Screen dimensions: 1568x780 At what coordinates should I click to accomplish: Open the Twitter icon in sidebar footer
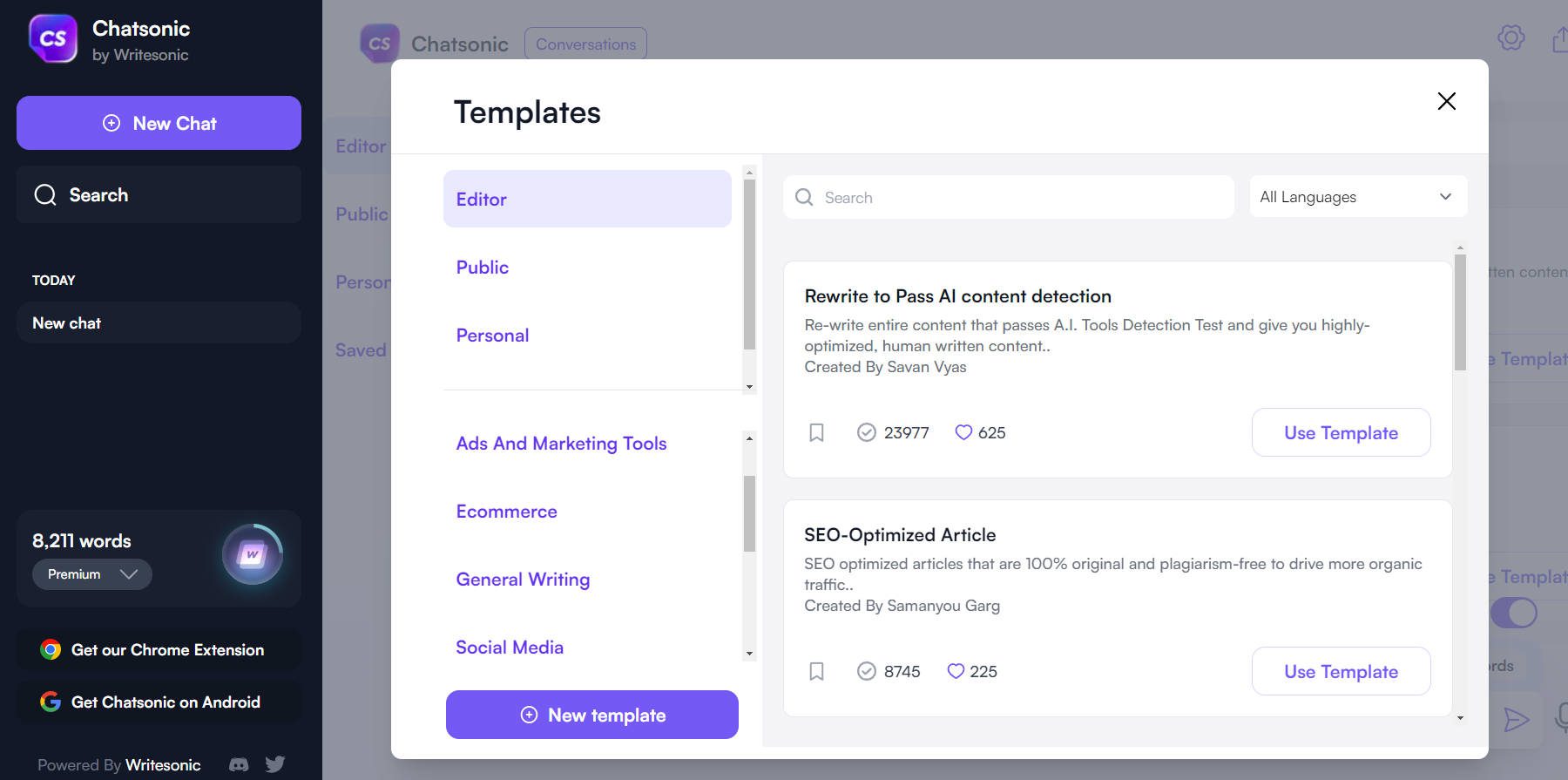click(x=275, y=764)
